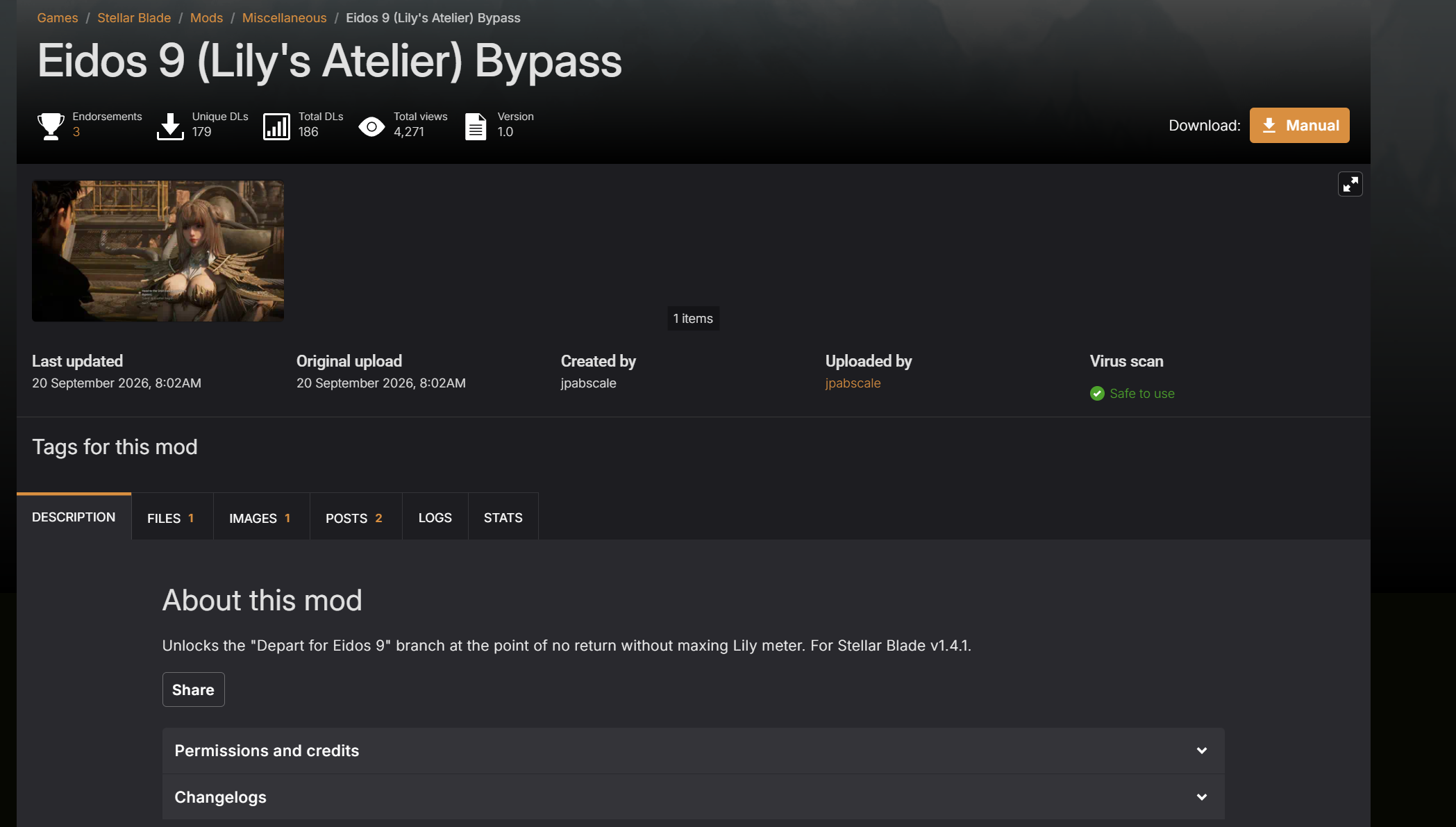Click the Share button

click(193, 690)
